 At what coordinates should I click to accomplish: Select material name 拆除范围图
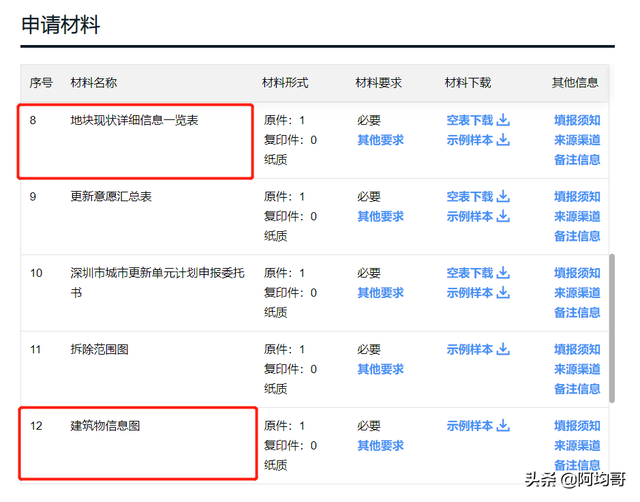99,349
